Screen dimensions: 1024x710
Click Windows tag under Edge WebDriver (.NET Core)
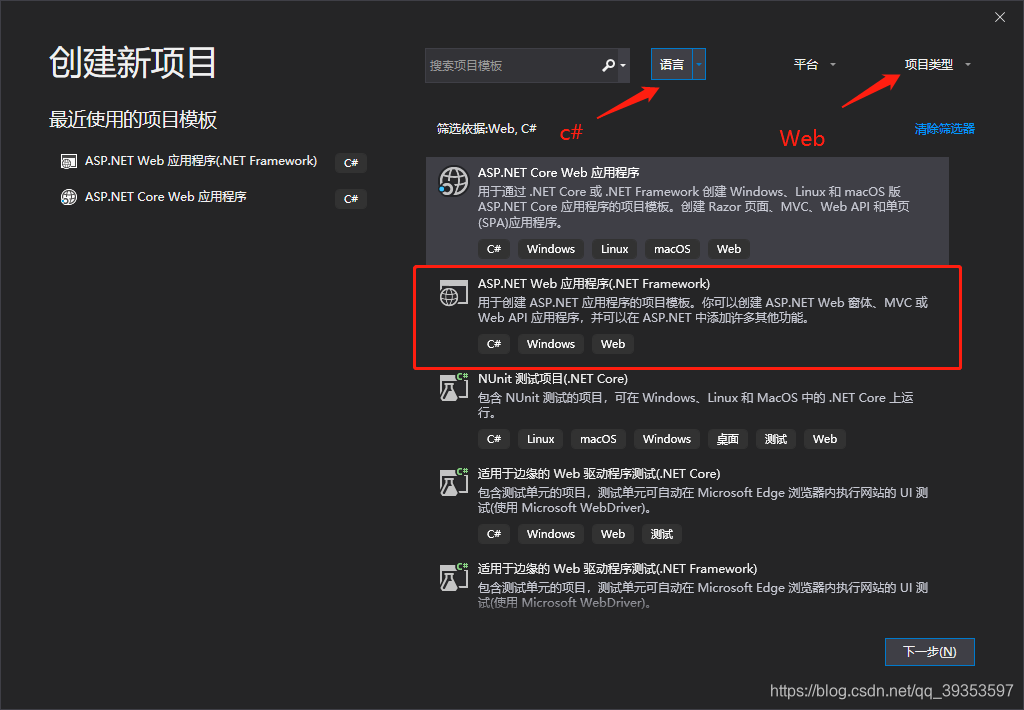click(x=551, y=534)
